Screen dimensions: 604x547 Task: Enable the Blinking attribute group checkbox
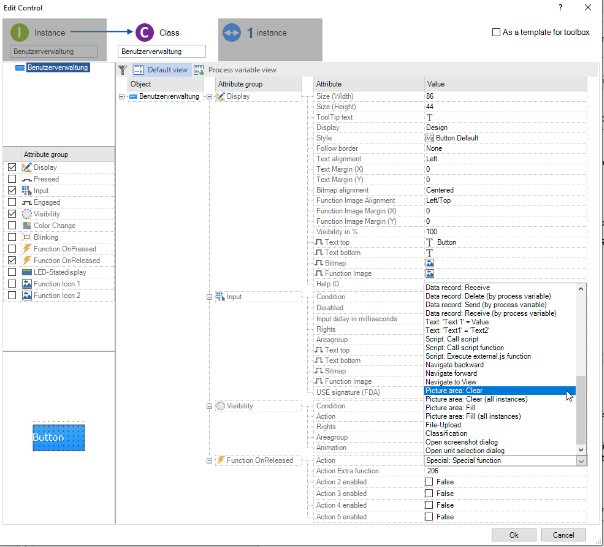(12, 237)
